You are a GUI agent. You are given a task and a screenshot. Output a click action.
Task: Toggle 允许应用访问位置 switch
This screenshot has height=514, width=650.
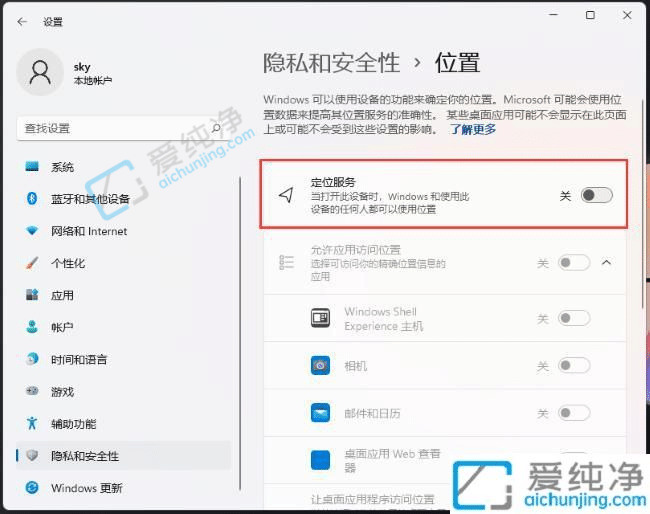(574, 262)
